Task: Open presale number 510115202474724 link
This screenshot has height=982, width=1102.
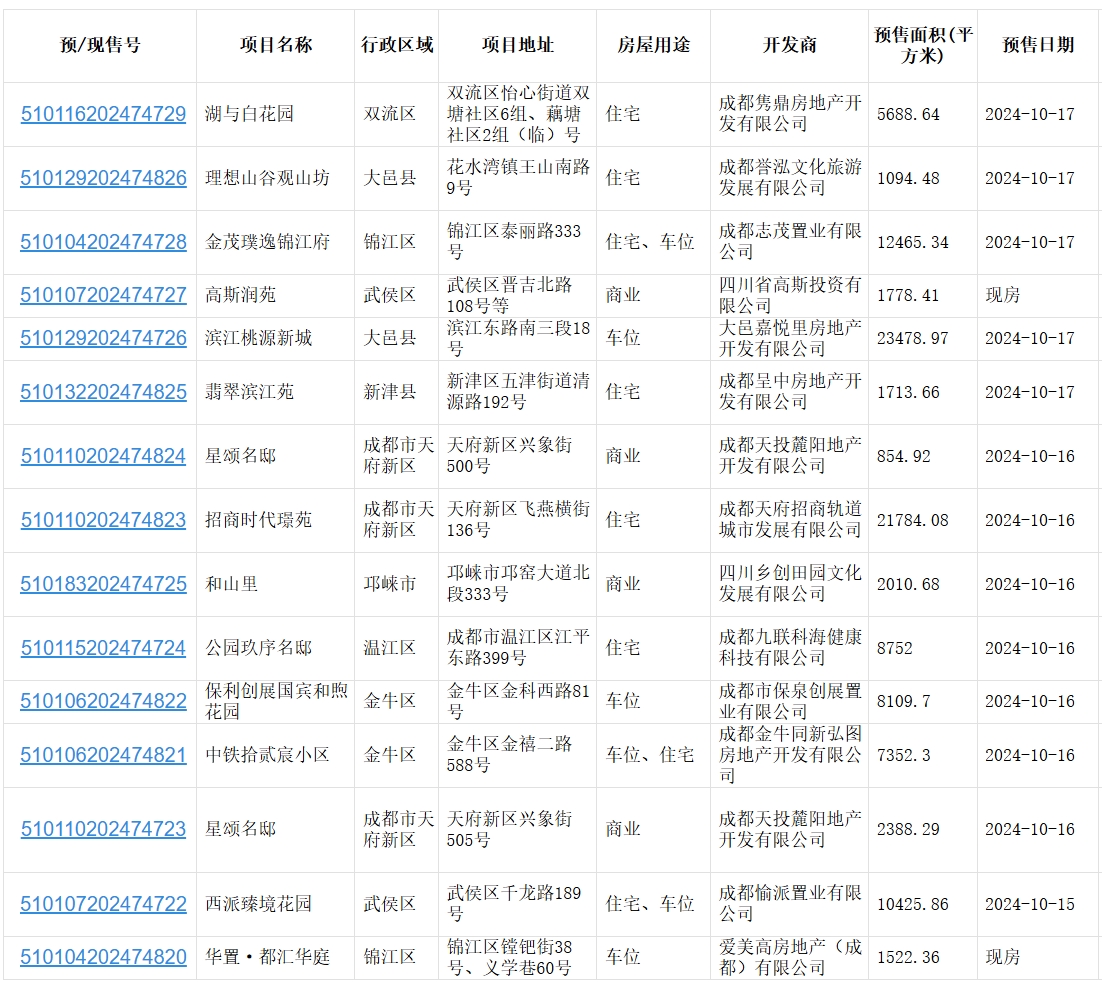Action: click(x=103, y=648)
